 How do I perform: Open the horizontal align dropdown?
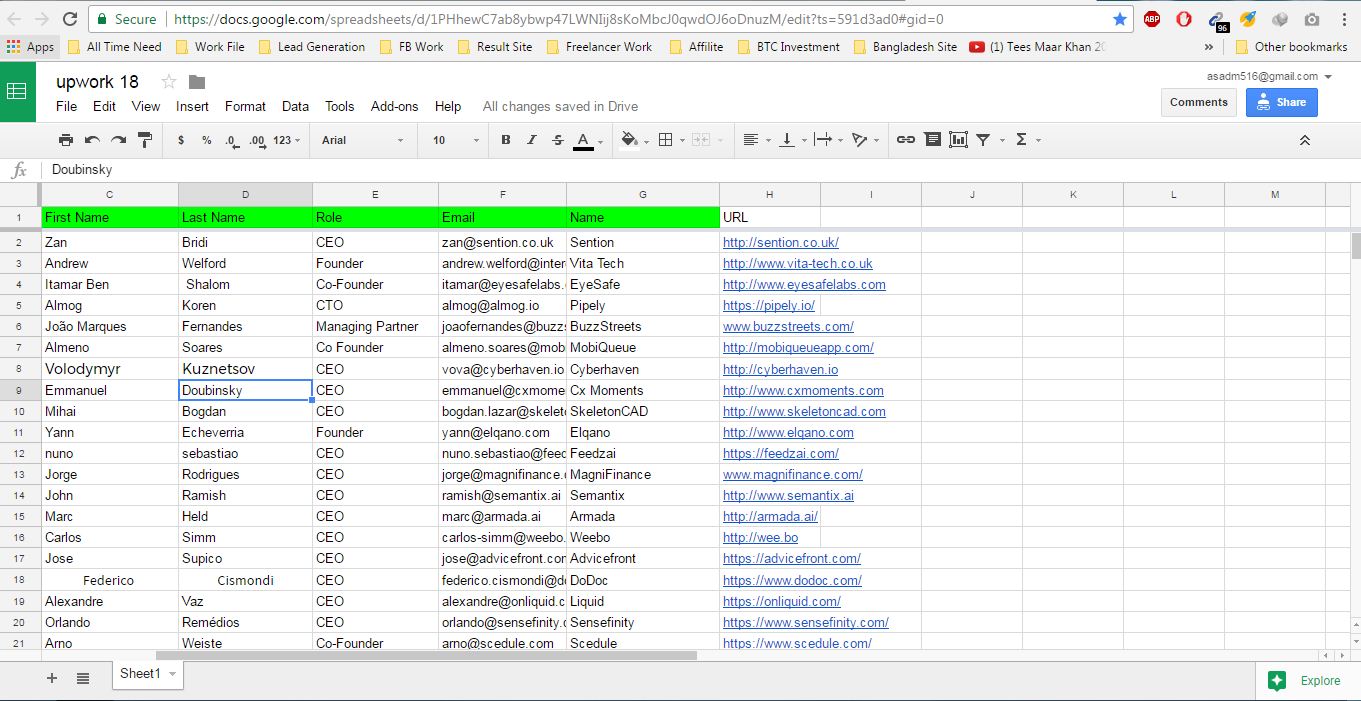[756, 140]
